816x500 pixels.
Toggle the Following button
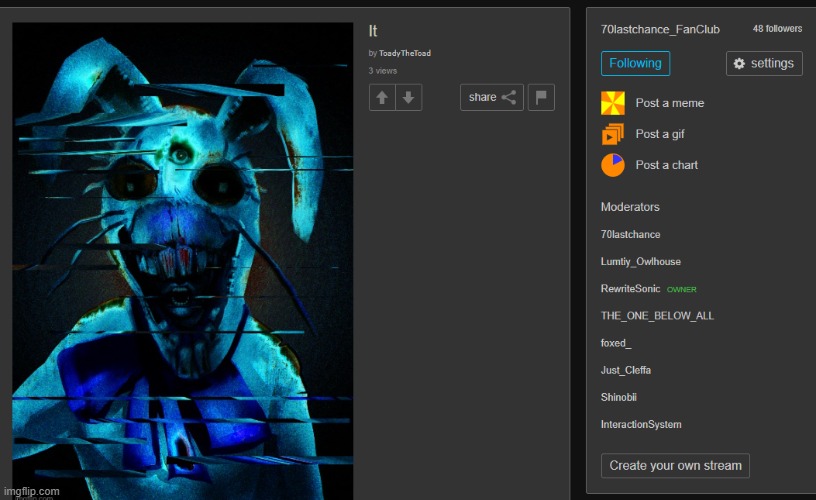[635, 63]
